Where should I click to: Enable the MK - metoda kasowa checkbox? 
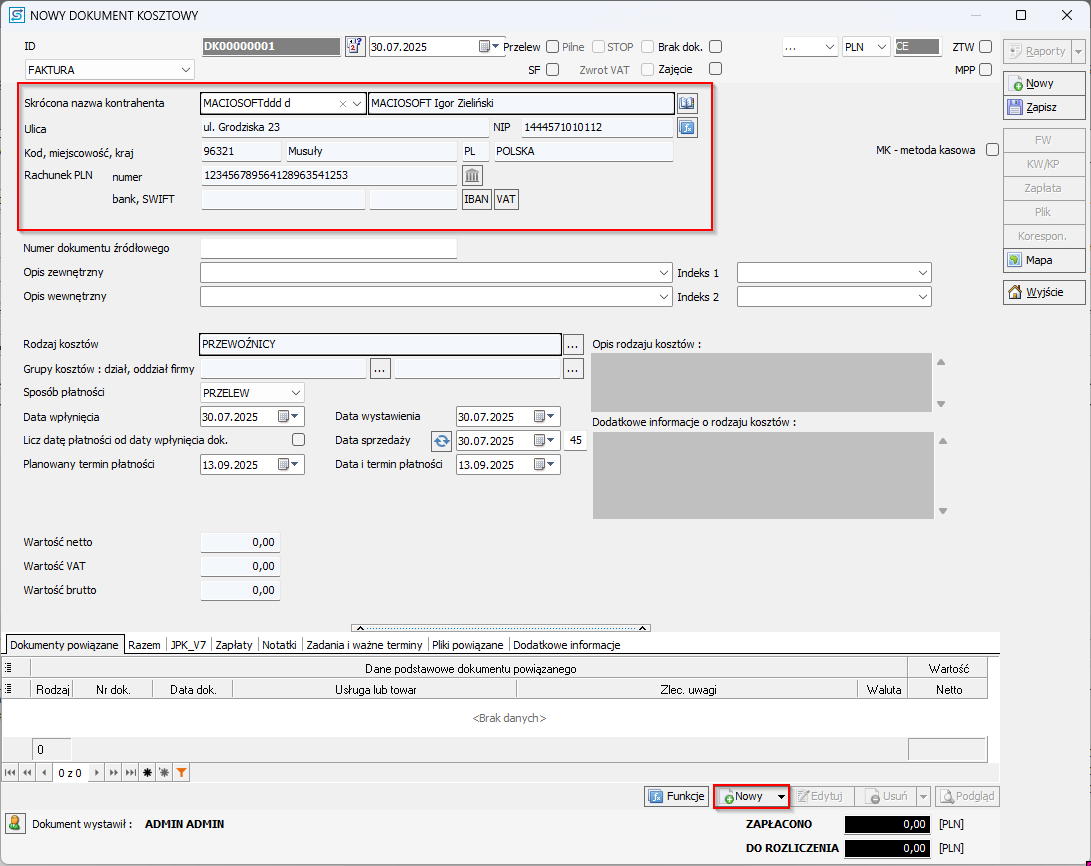pyautogui.click(x=992, y=150)
